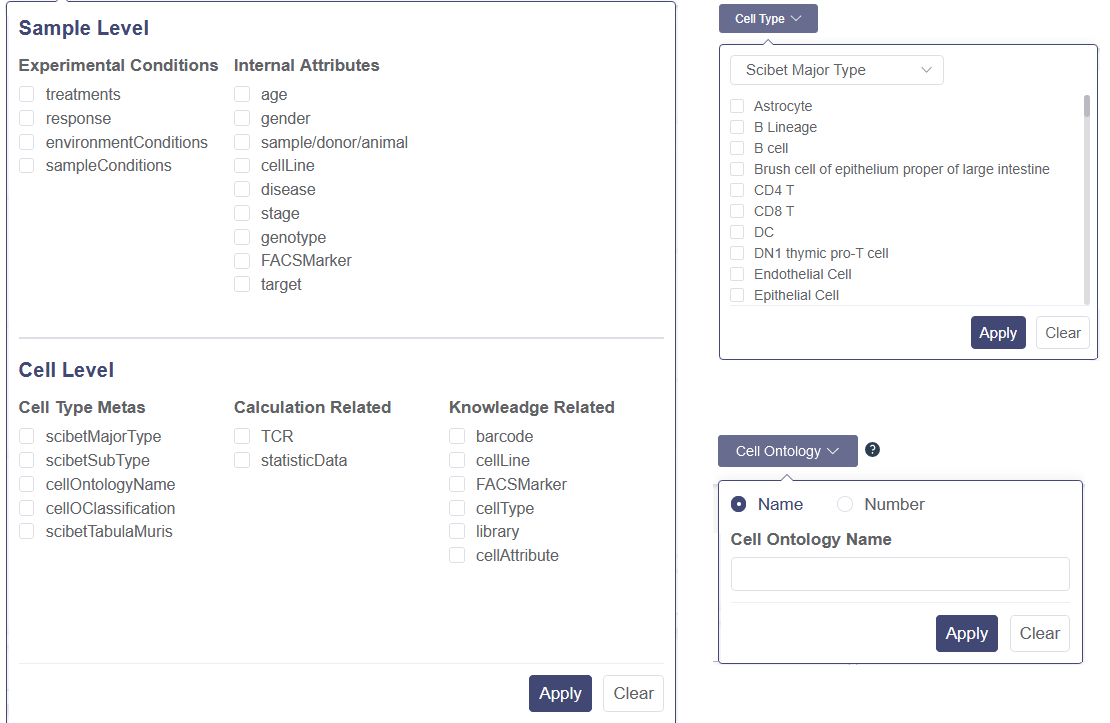Click the Cell Ontology help question icon

(x=872, y=450)
